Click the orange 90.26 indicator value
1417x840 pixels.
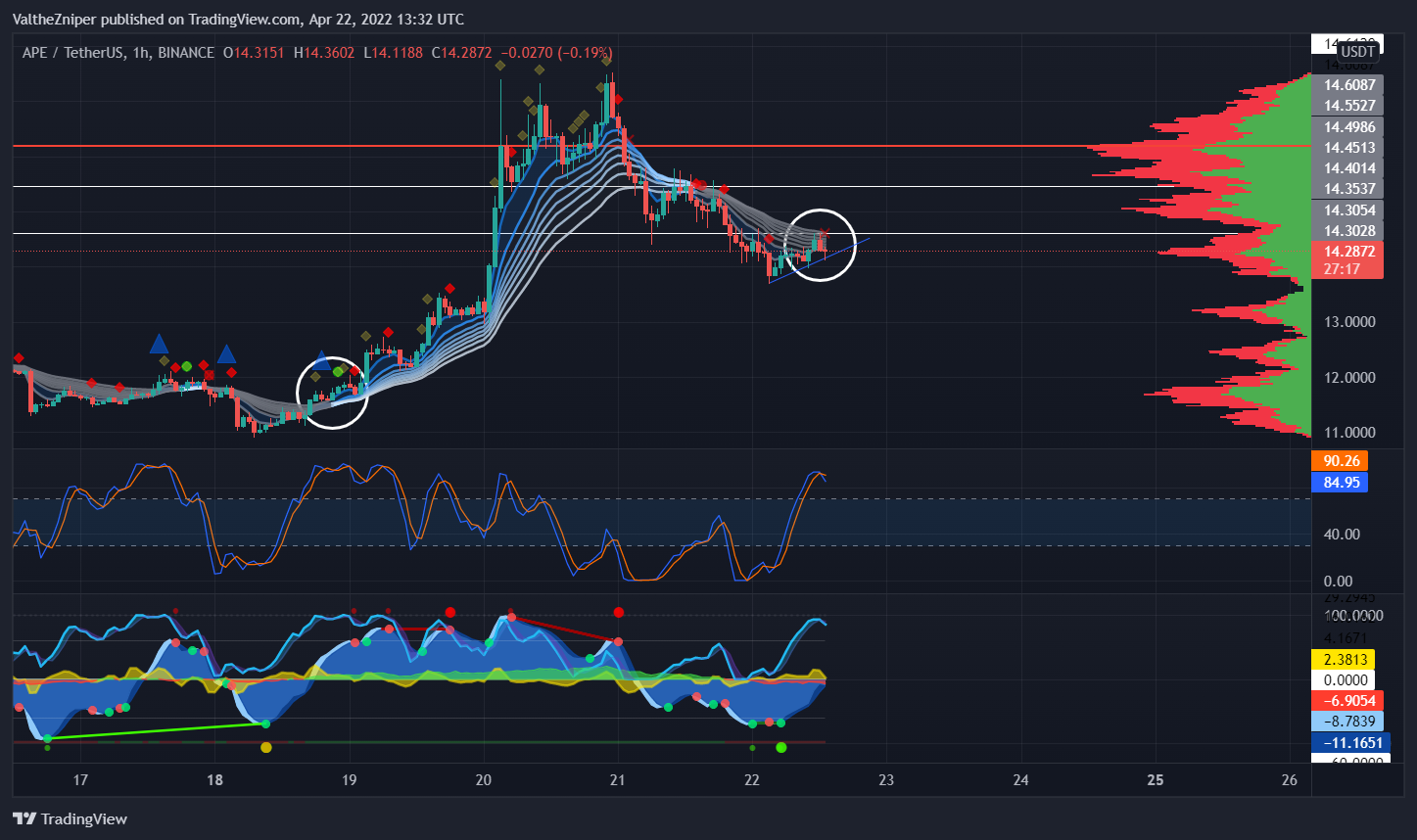click(1341, 461)
